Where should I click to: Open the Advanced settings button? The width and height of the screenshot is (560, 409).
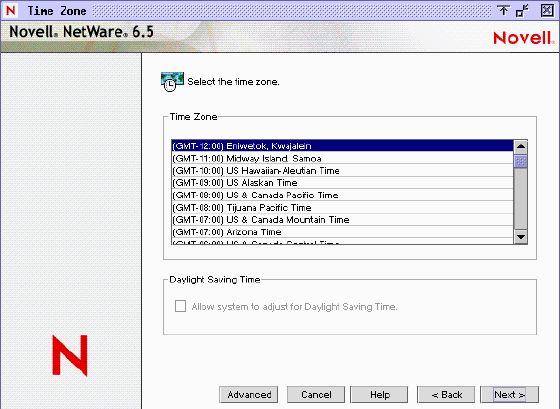coord(249,395)
